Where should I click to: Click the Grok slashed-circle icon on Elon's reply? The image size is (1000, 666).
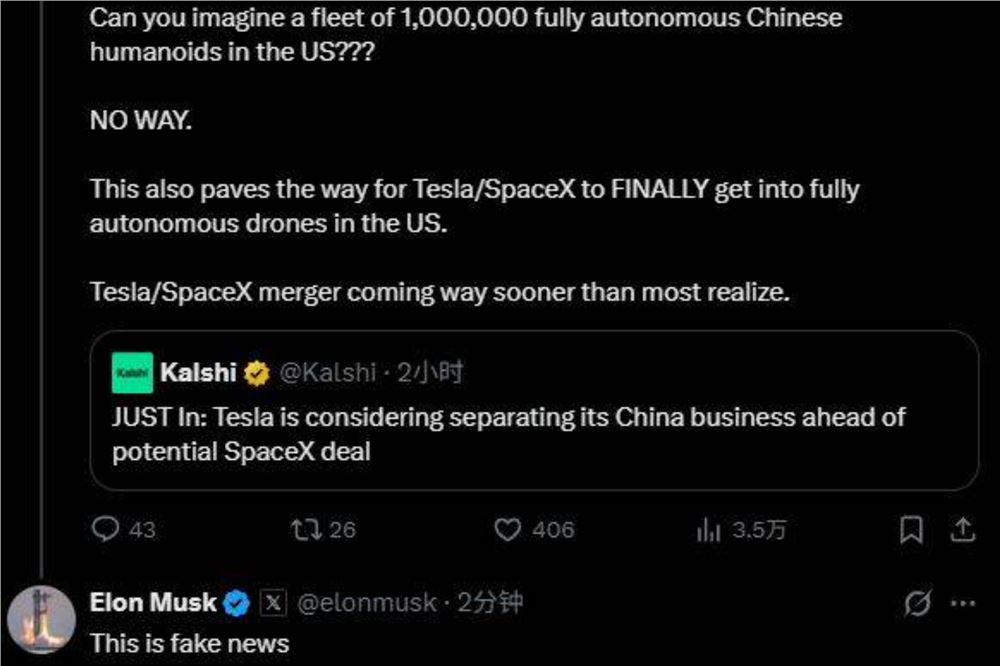(917, 602)
